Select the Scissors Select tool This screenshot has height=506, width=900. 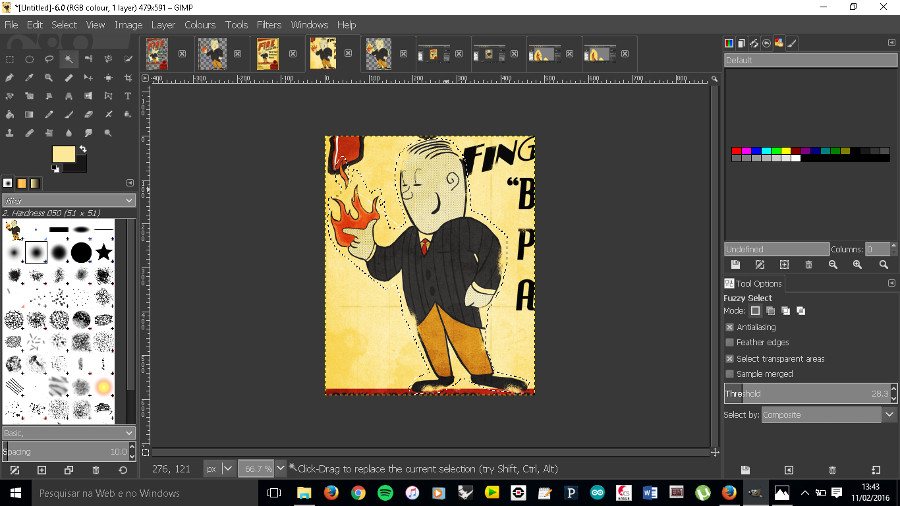pos(108,59)
